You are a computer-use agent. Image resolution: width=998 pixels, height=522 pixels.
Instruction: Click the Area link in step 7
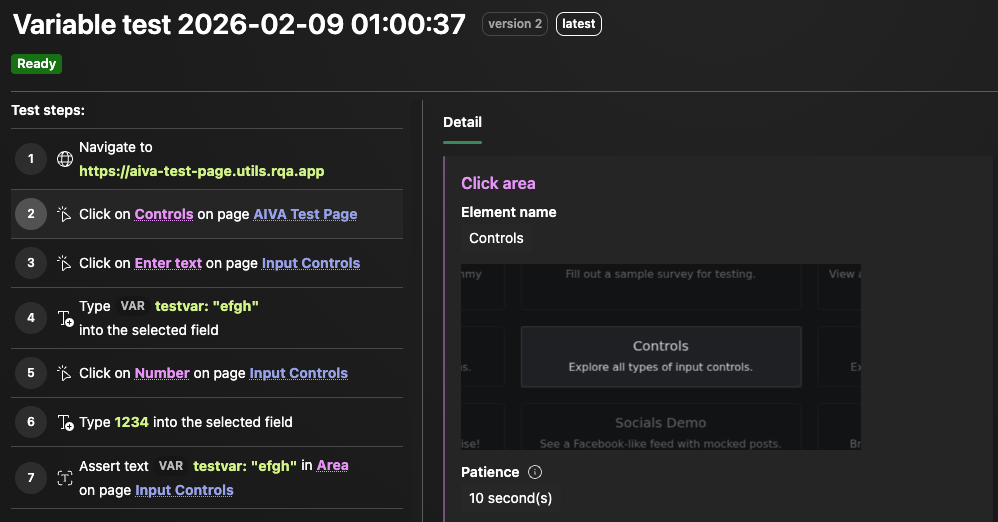332,465
